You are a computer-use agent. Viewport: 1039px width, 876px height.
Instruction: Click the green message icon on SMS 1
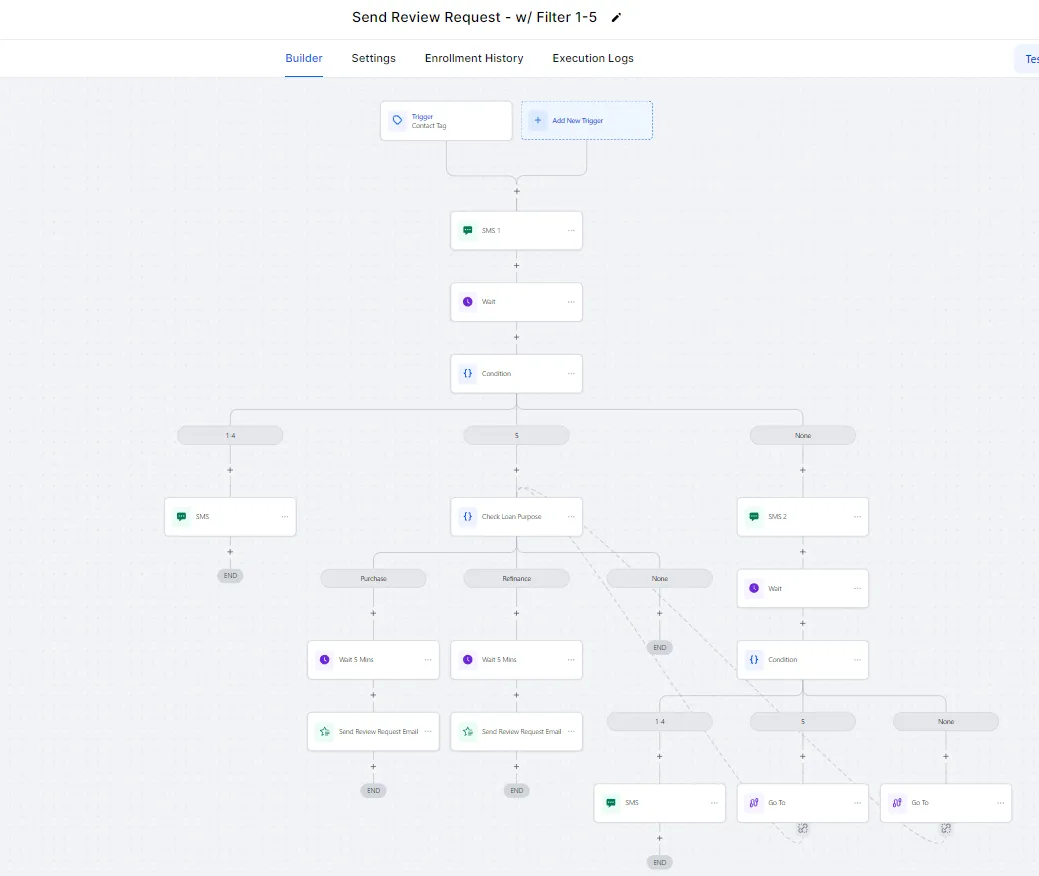click(x=467, y=230)
